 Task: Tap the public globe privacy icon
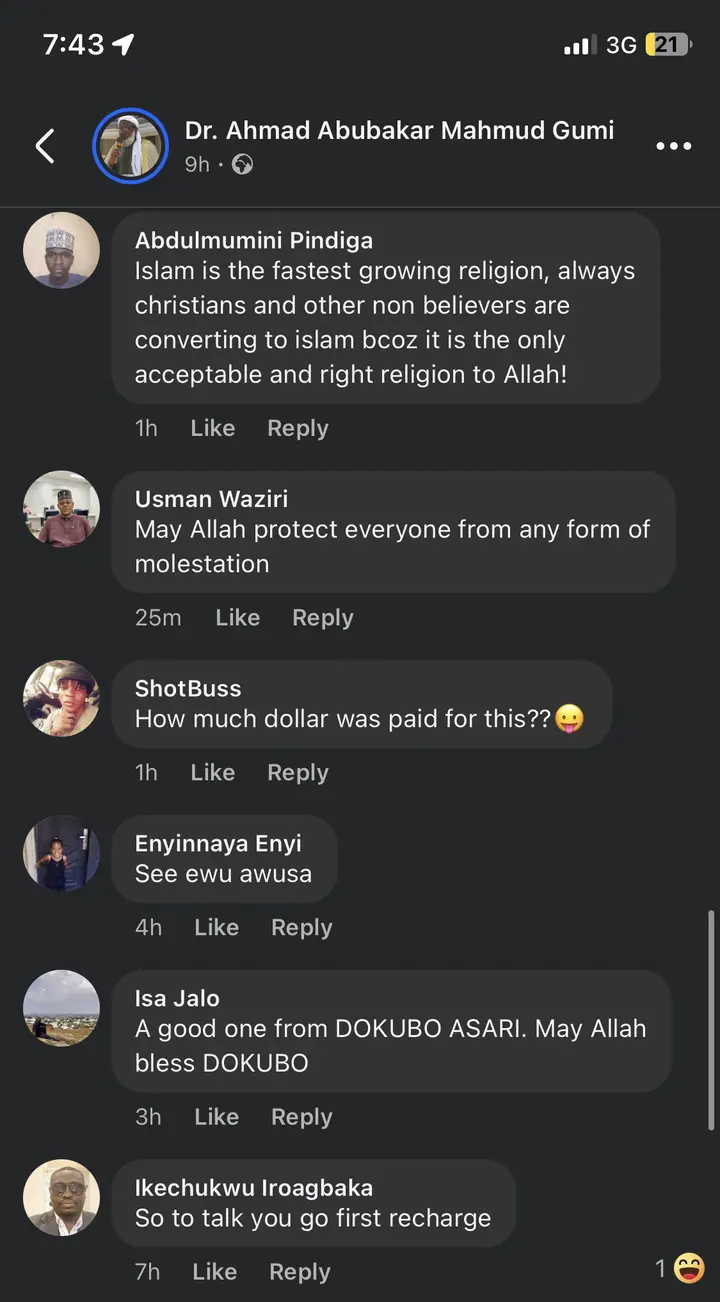[242, 164]
